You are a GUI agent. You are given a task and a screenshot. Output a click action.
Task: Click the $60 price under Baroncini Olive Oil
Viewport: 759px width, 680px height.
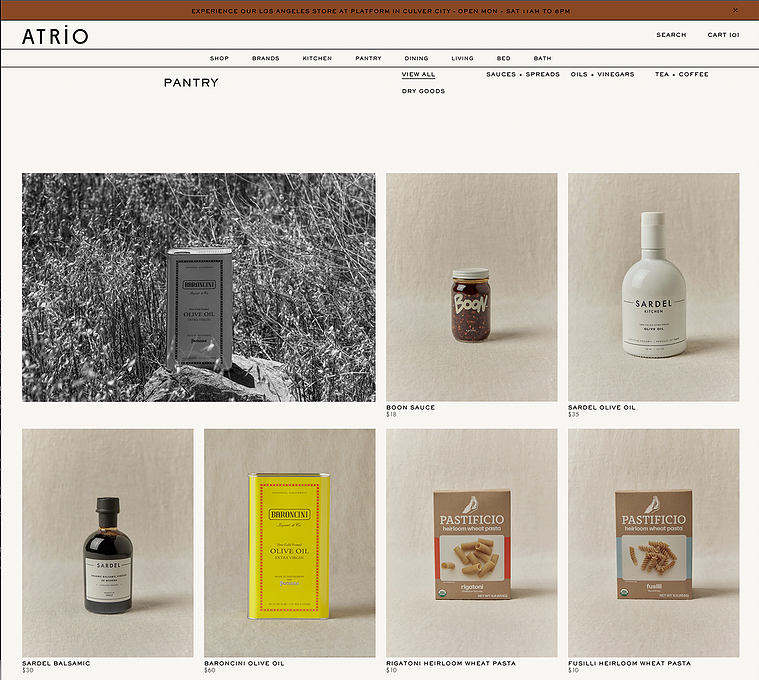210,670
